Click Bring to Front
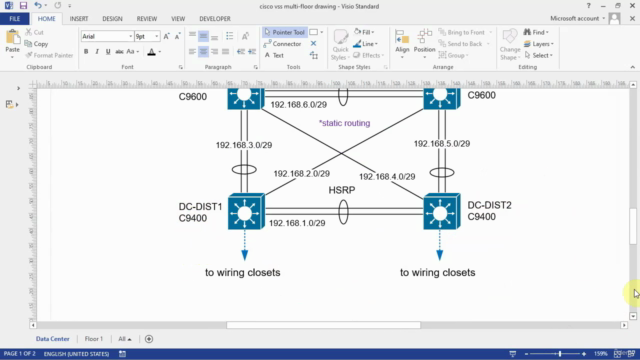The width and height of the screenshot is (640, 360). (462, 32)
